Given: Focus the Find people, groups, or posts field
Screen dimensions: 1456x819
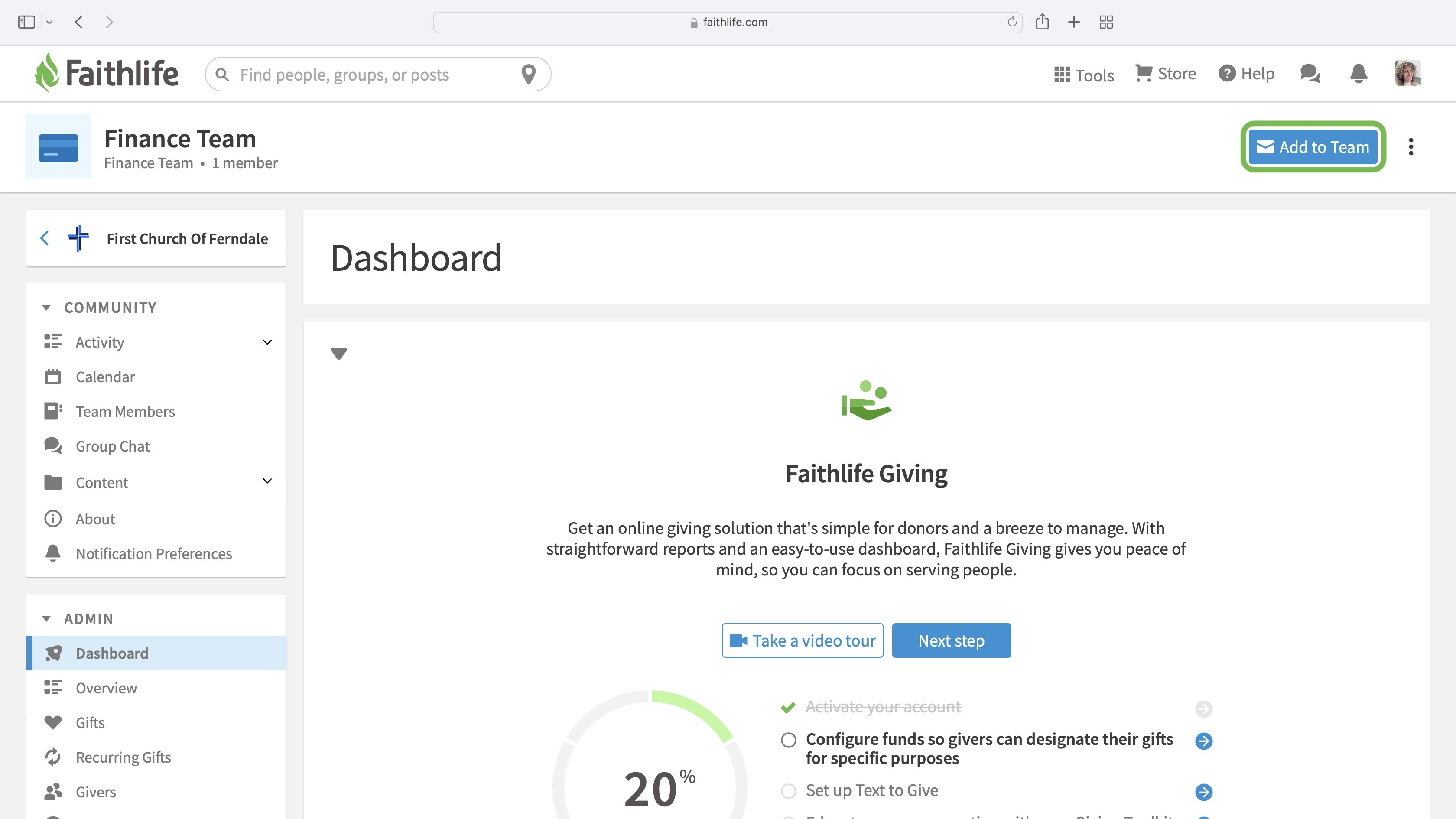Looking at the screenshot, I should pos(377,74).
